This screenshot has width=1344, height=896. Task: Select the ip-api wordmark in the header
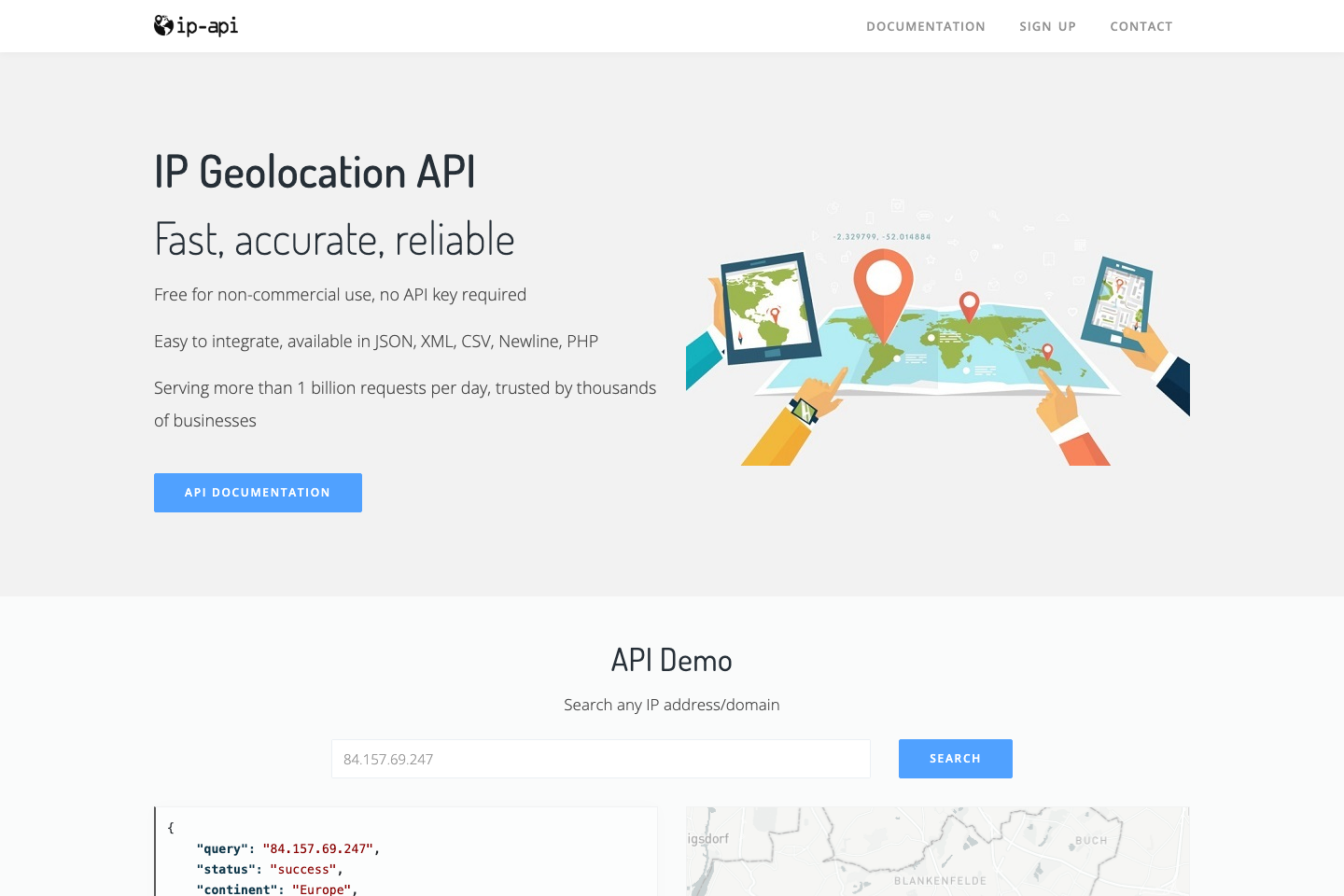207,26
